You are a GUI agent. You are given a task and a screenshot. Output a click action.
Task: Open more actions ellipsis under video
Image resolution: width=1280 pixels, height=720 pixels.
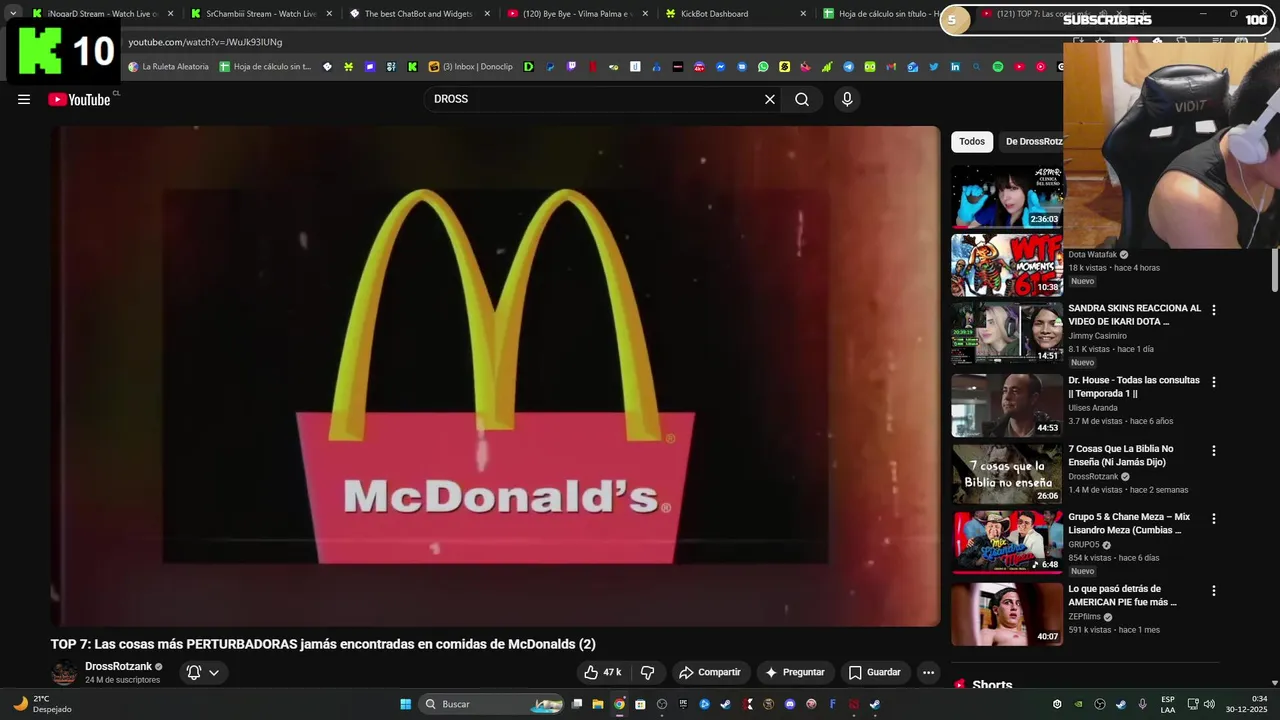[x=928, y=672]
